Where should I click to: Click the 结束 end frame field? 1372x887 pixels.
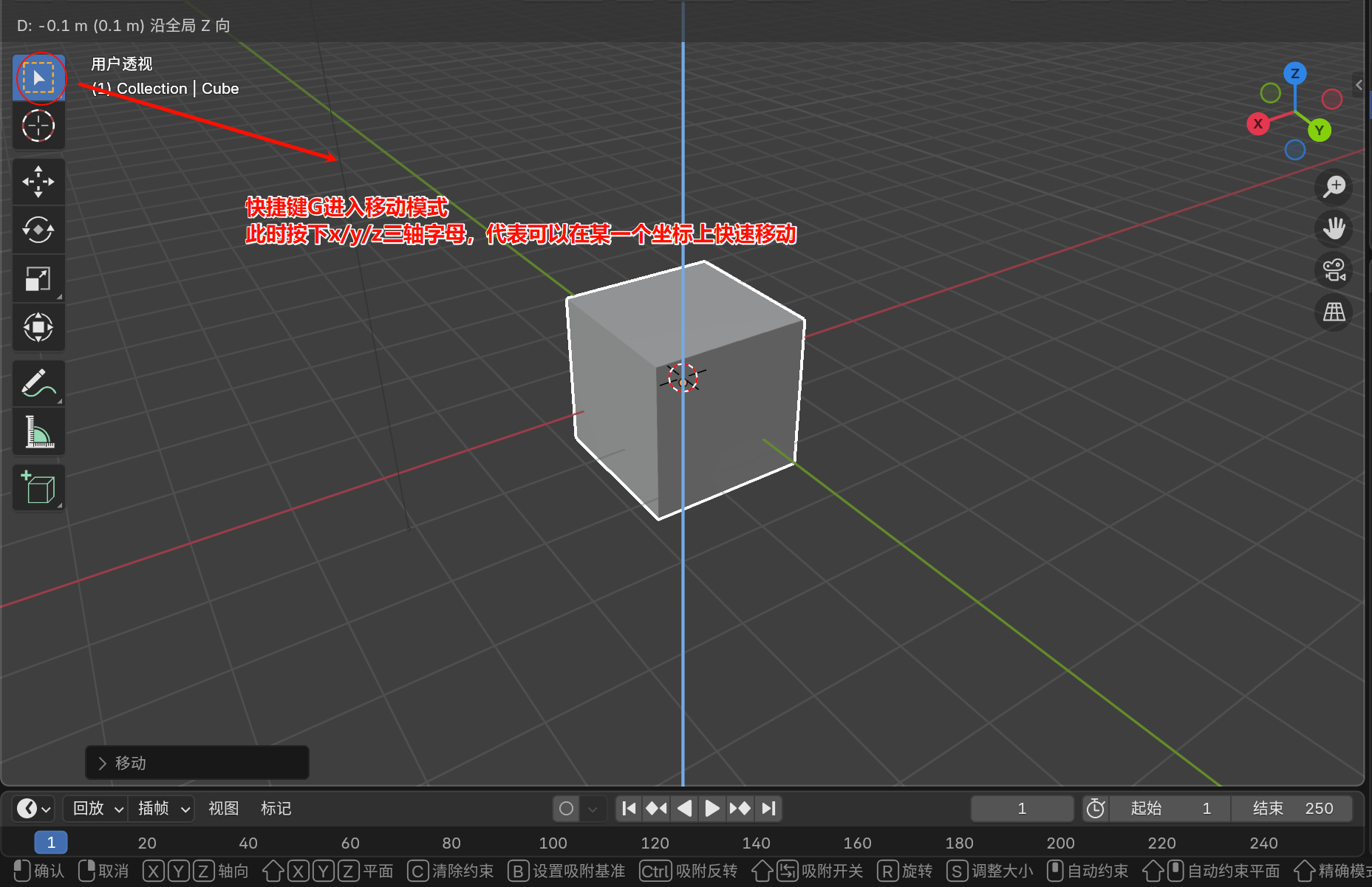pyautogui.click(x=1292, y=809)
